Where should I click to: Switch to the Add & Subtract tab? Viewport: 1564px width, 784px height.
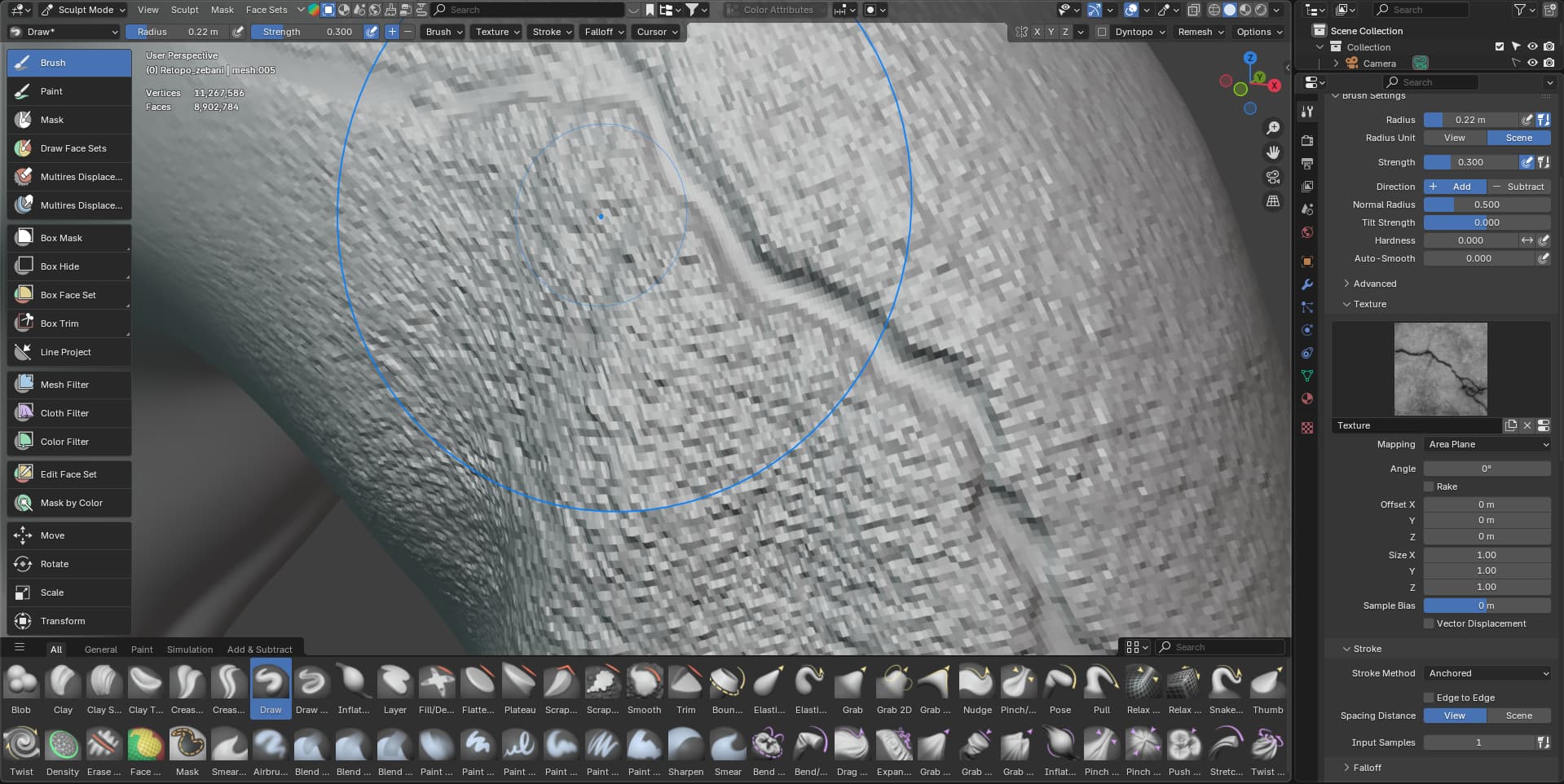click(x=259, y=650)
